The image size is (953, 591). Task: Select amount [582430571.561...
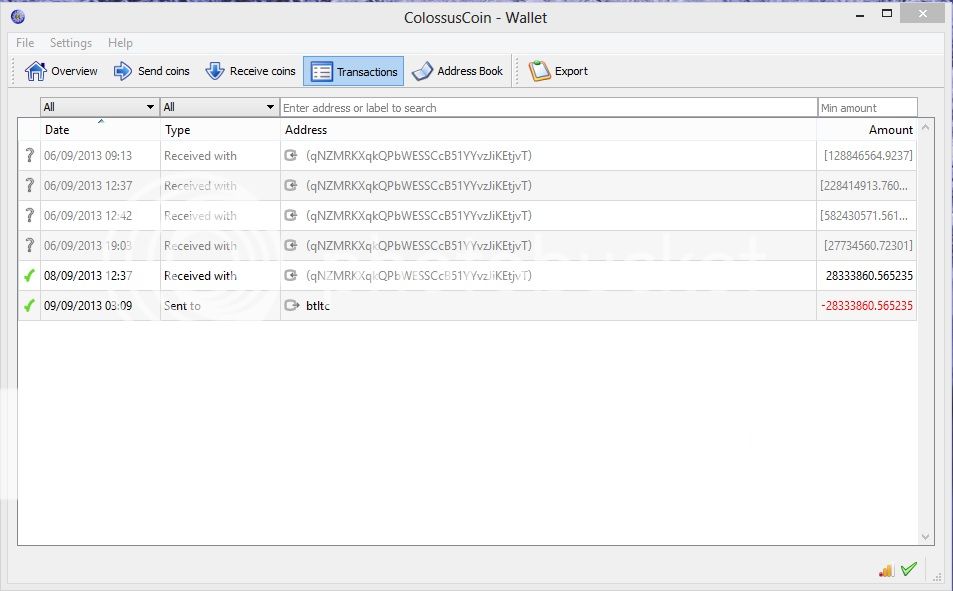[864, 215]
